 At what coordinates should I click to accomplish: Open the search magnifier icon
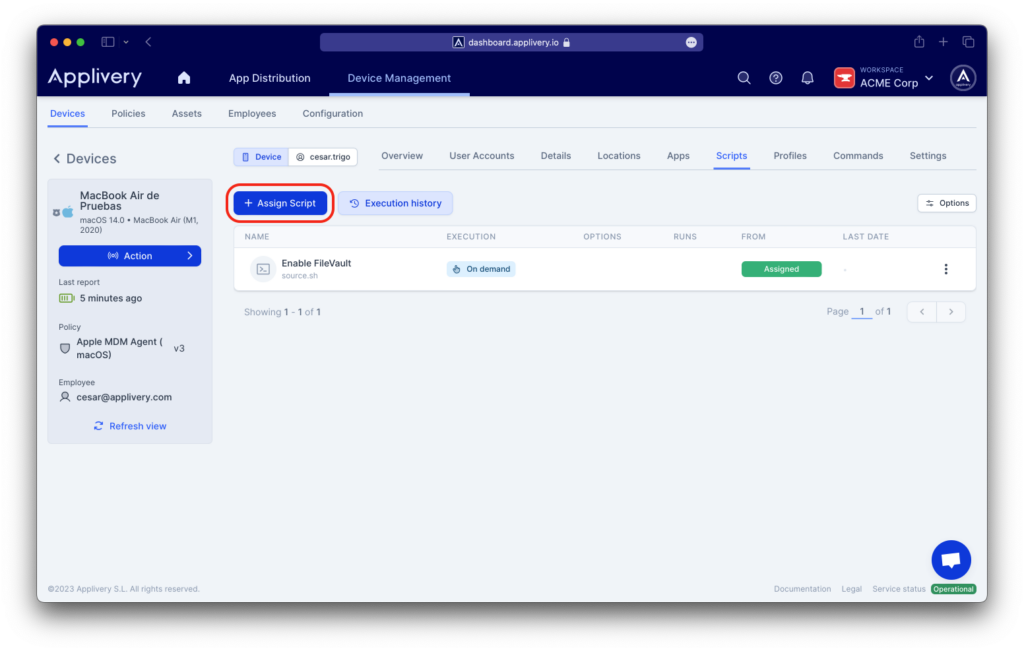coord(744,78)
